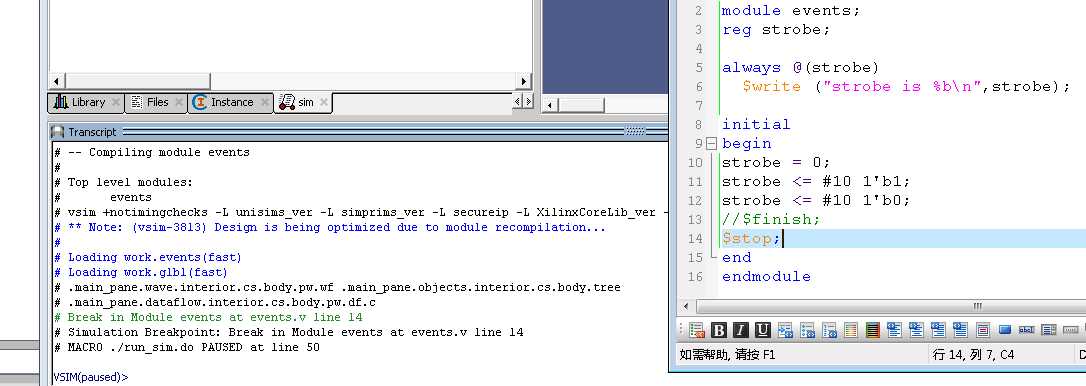The width and height of the screenshot is (1086, 386).
Task: Click the Instance tab's orange circle icon
Action: (200, 102)
